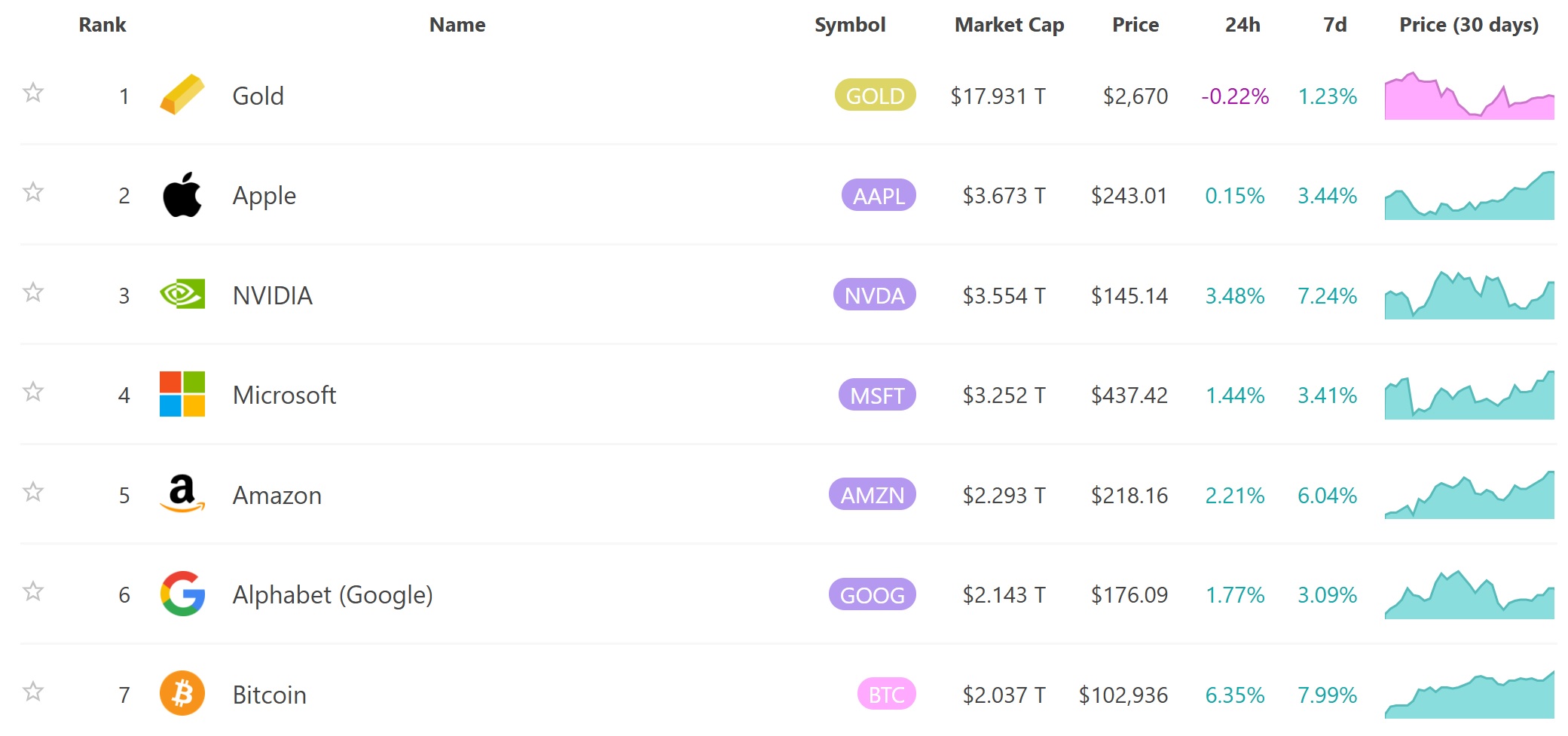Open NVIDIA's 30-day price sparkline
This screenshot has width=1568, height=736.
pos(1469,295)
